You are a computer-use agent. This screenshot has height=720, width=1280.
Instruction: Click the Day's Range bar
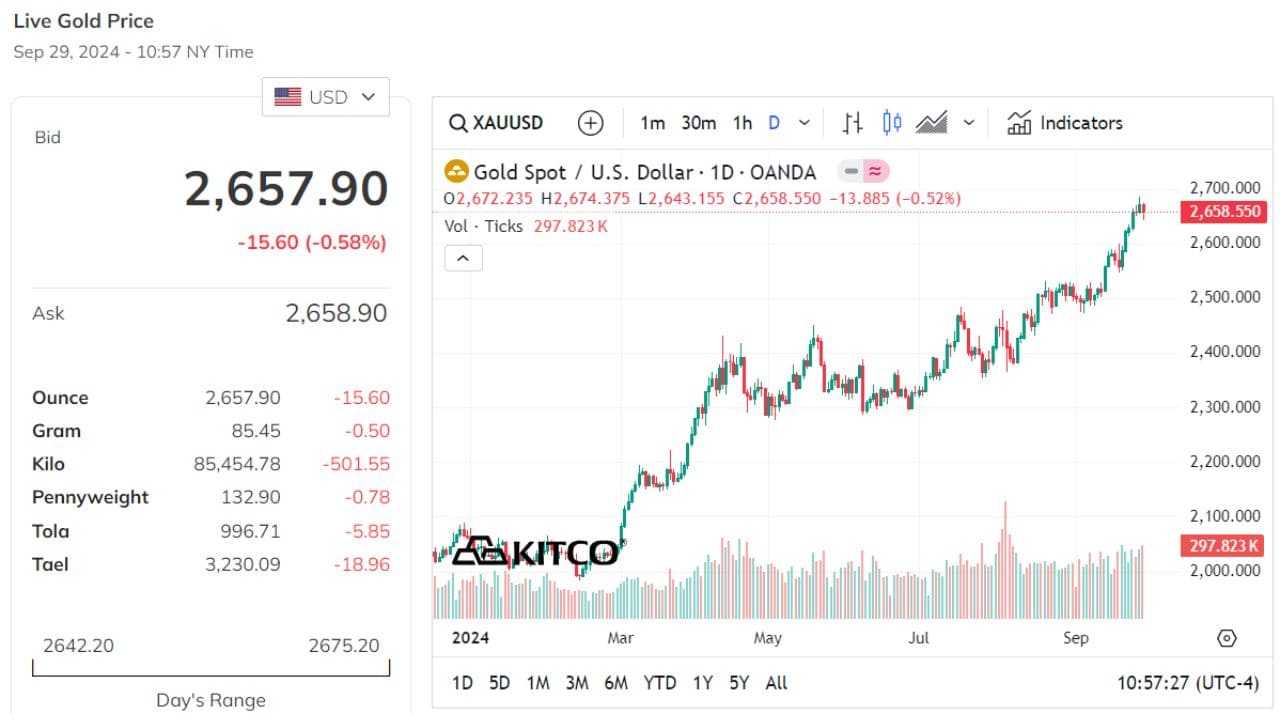[211, 667]
